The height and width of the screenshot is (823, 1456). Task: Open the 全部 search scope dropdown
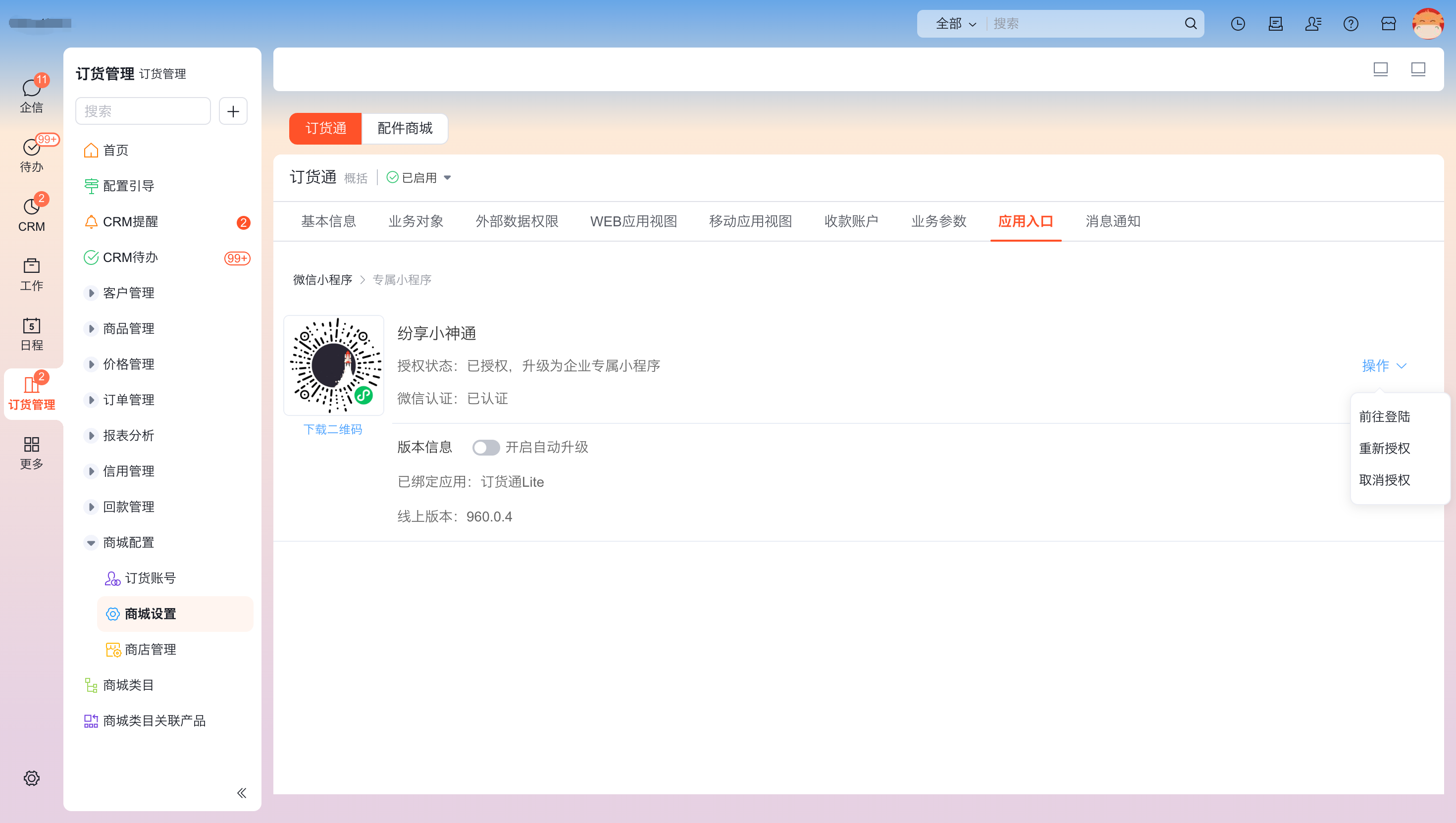(x=955, y=24)
